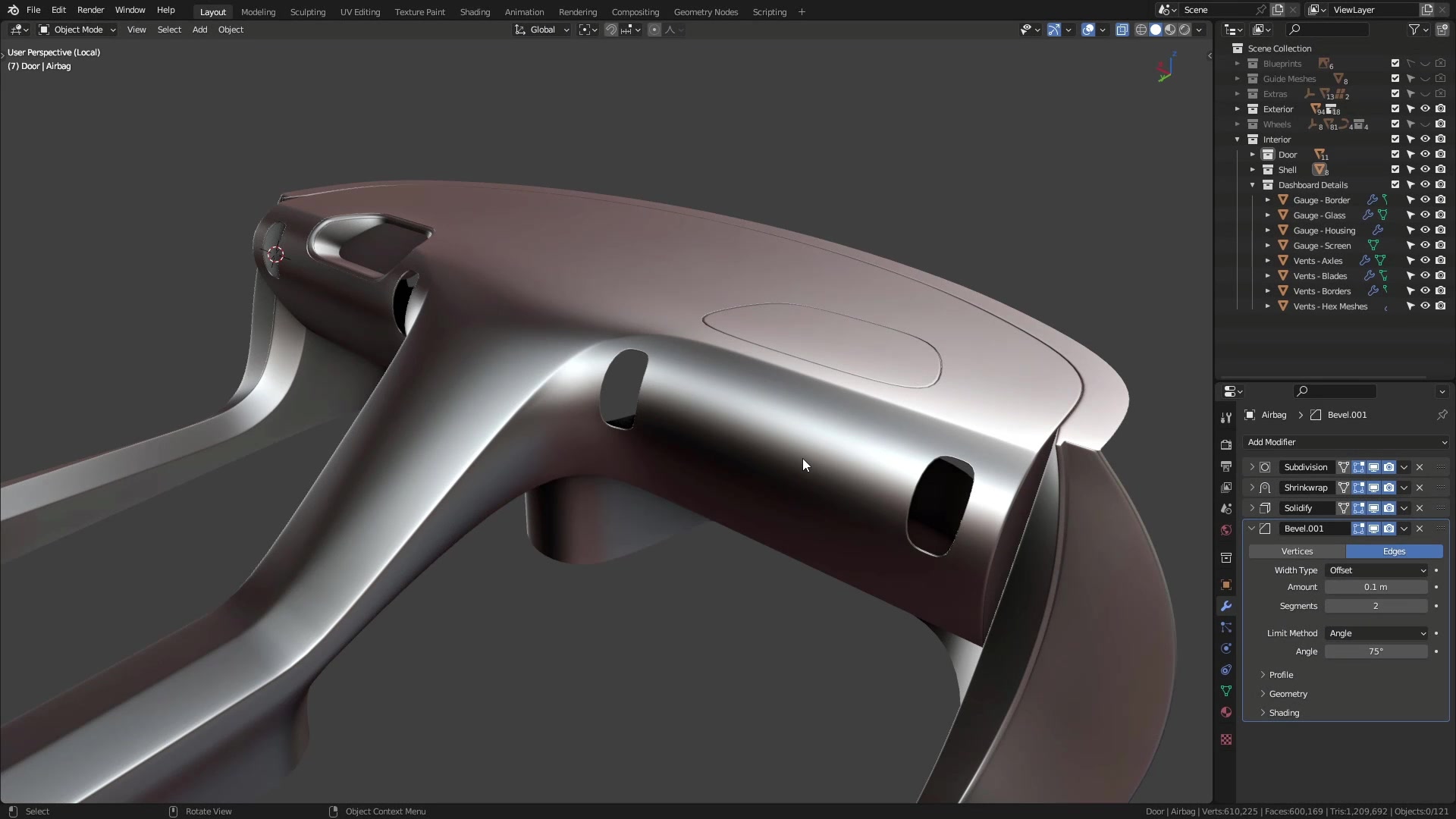Open the World properties tab icon

coord(1226,529)
